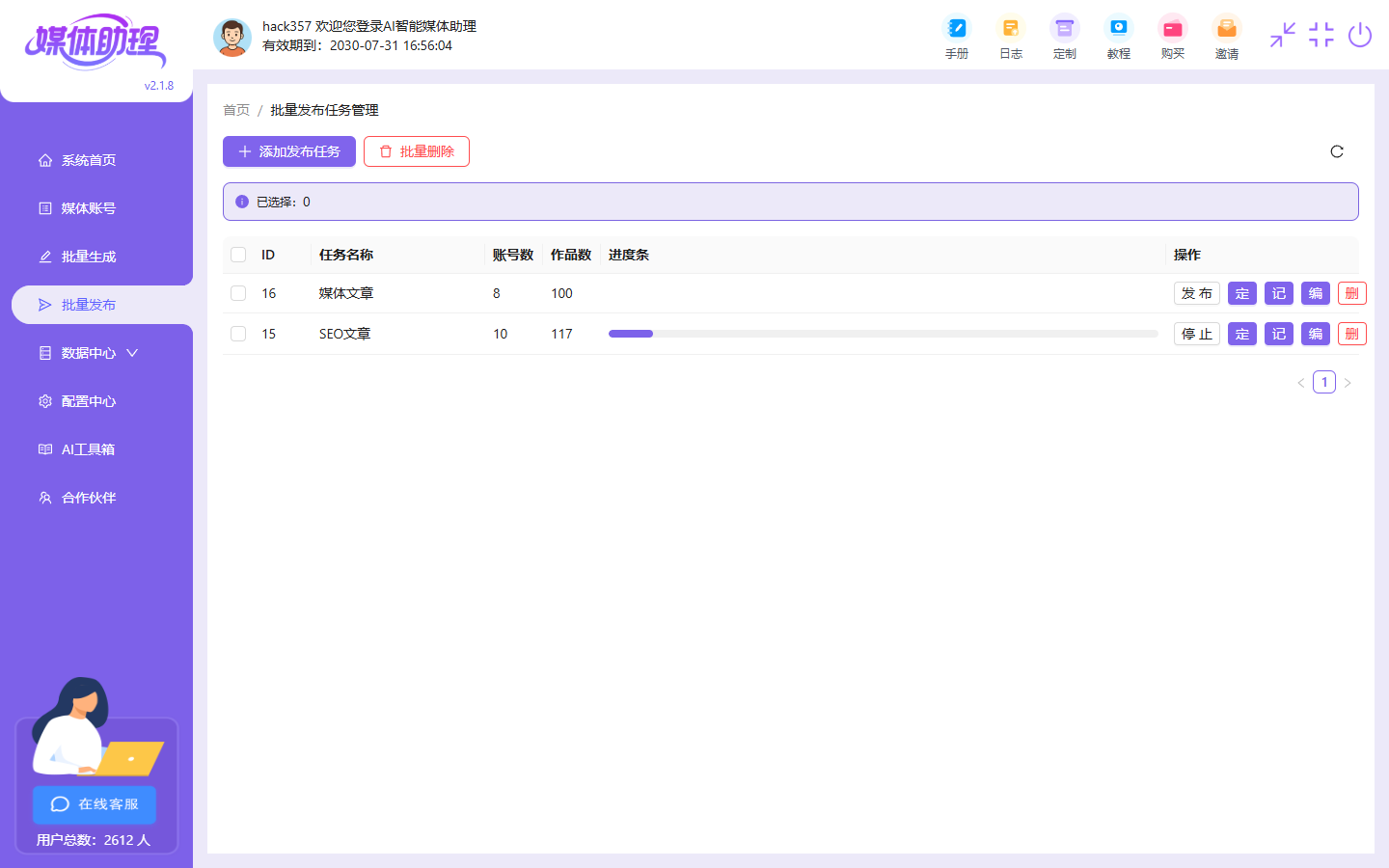Toggle the select-all checkbox in table header
The height and width of the screenshot is (868, 1389).
click(238, 255)
